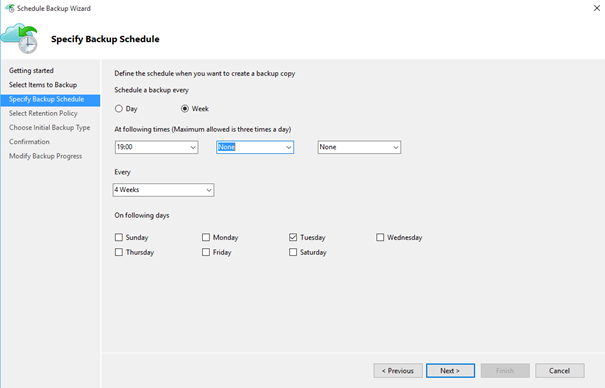Go to Getting started step
Viewport: 605px width, 388px height.
(31, 71)
